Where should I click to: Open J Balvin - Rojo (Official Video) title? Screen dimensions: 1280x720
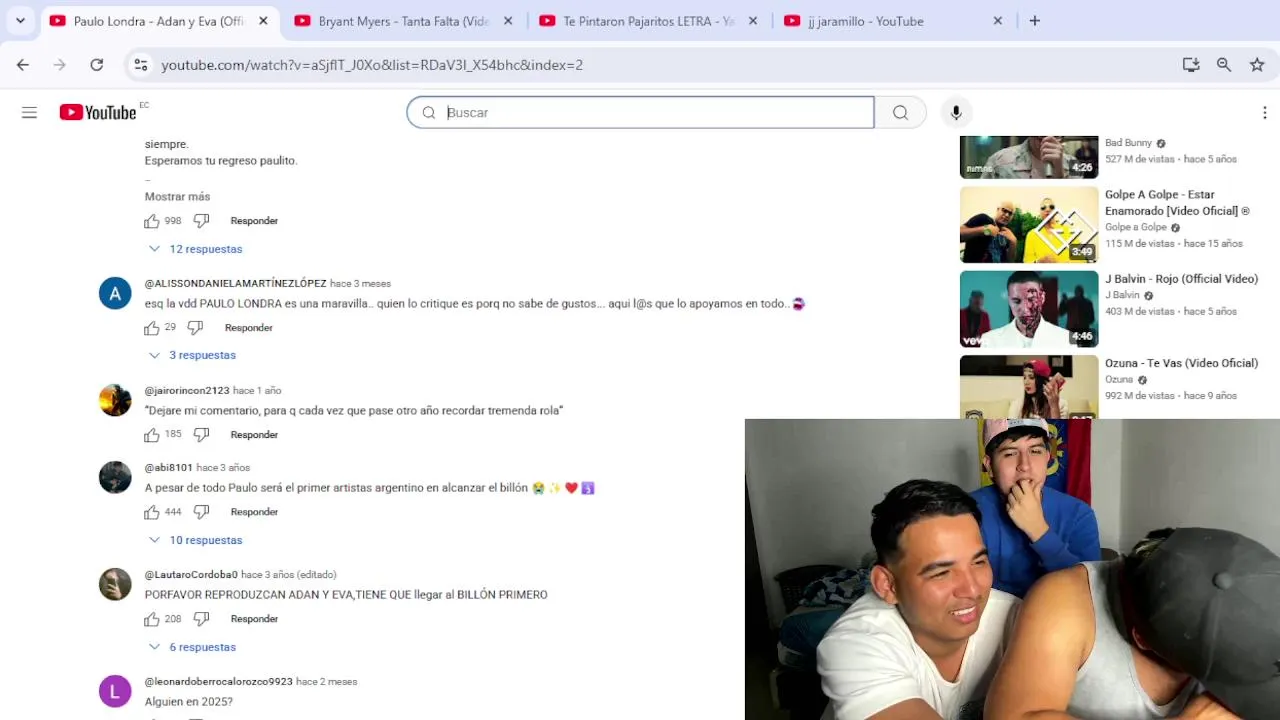point(1181,279)
